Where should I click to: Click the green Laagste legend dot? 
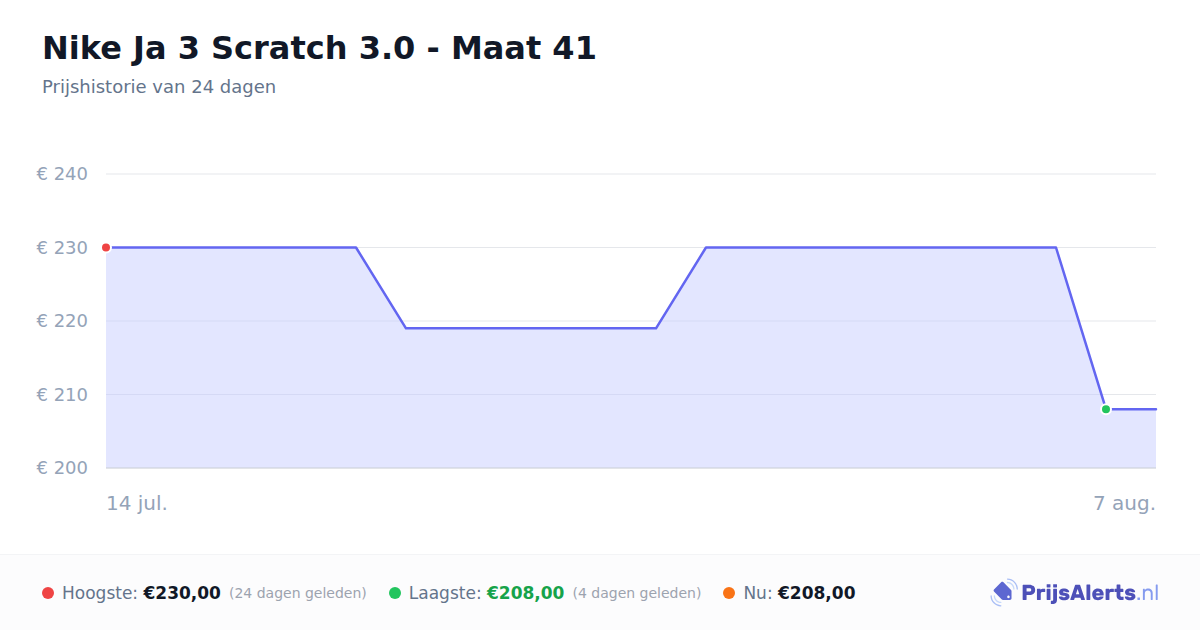pos(395,593)
